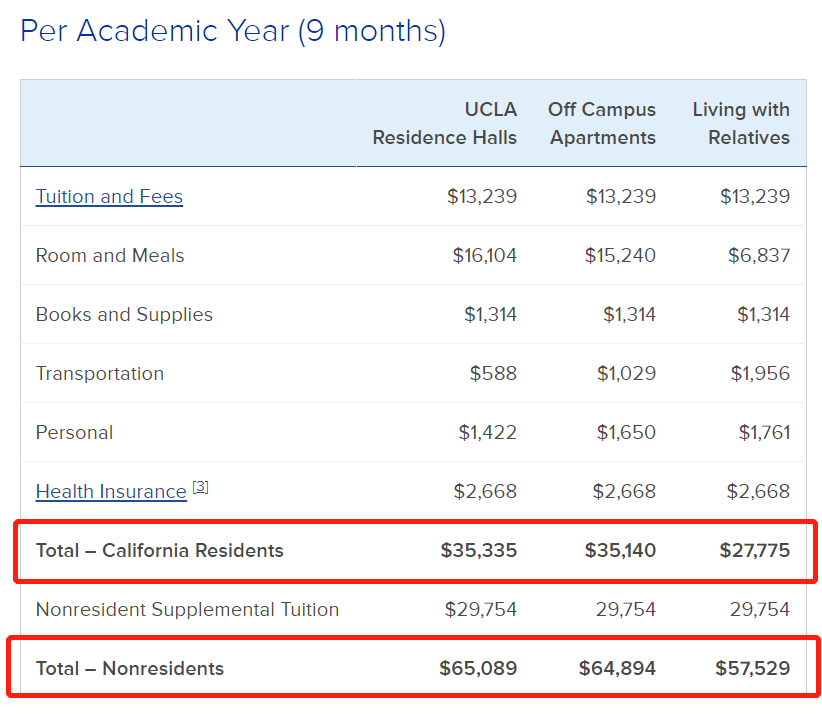The image size is (822, 717).
Task: Click the Tuition and Fees value under Off Campus Apartments
Action: pyautogui.click(x=621, y=197)
